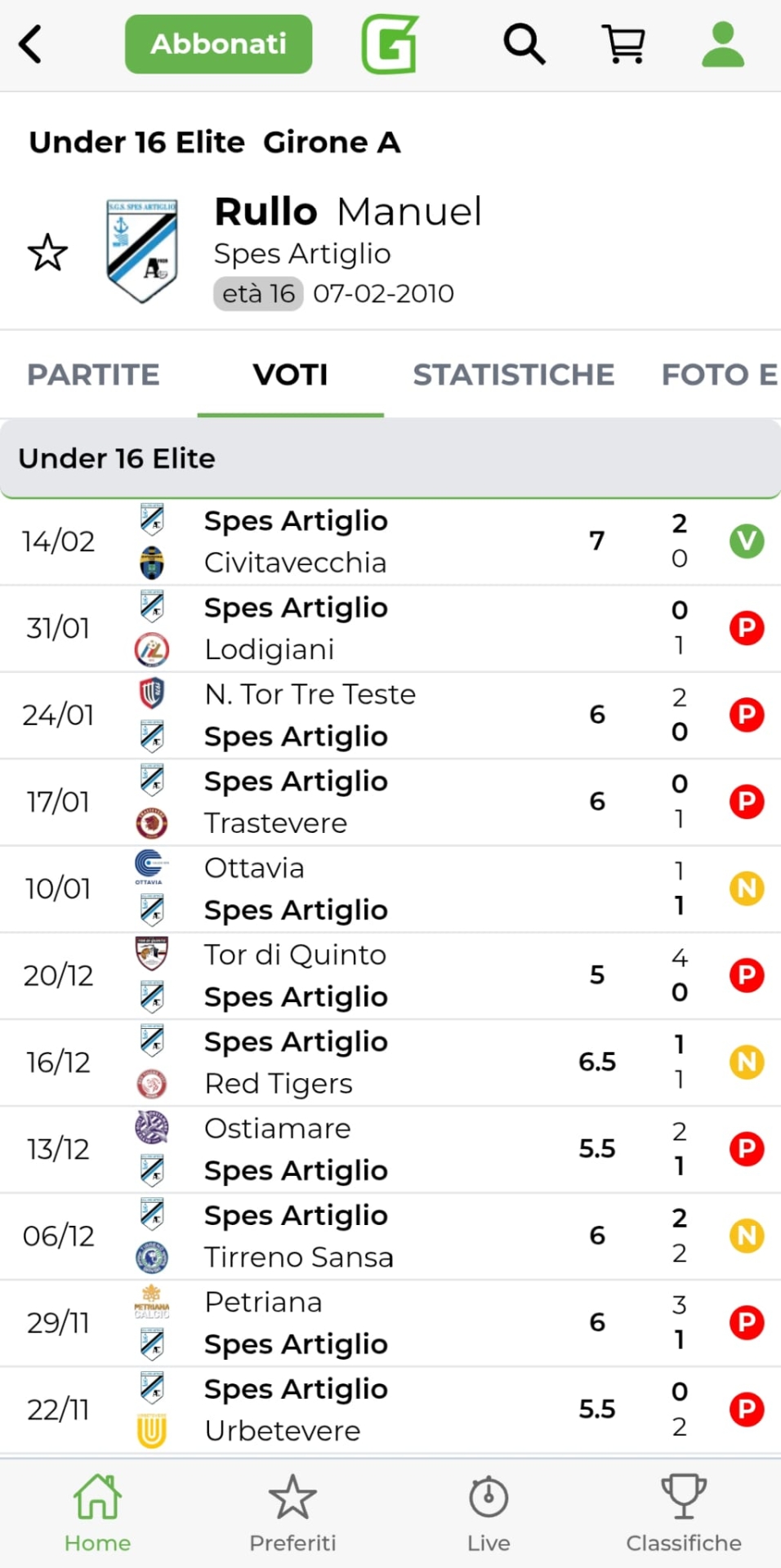
Task: Open the search magnifier icon
Action: [524, 44]
